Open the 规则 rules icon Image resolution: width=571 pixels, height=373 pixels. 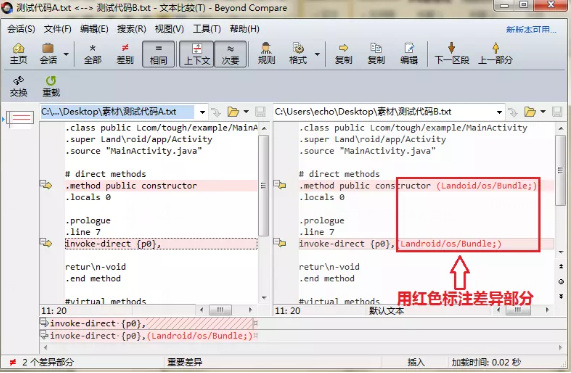tap(266, 54)
